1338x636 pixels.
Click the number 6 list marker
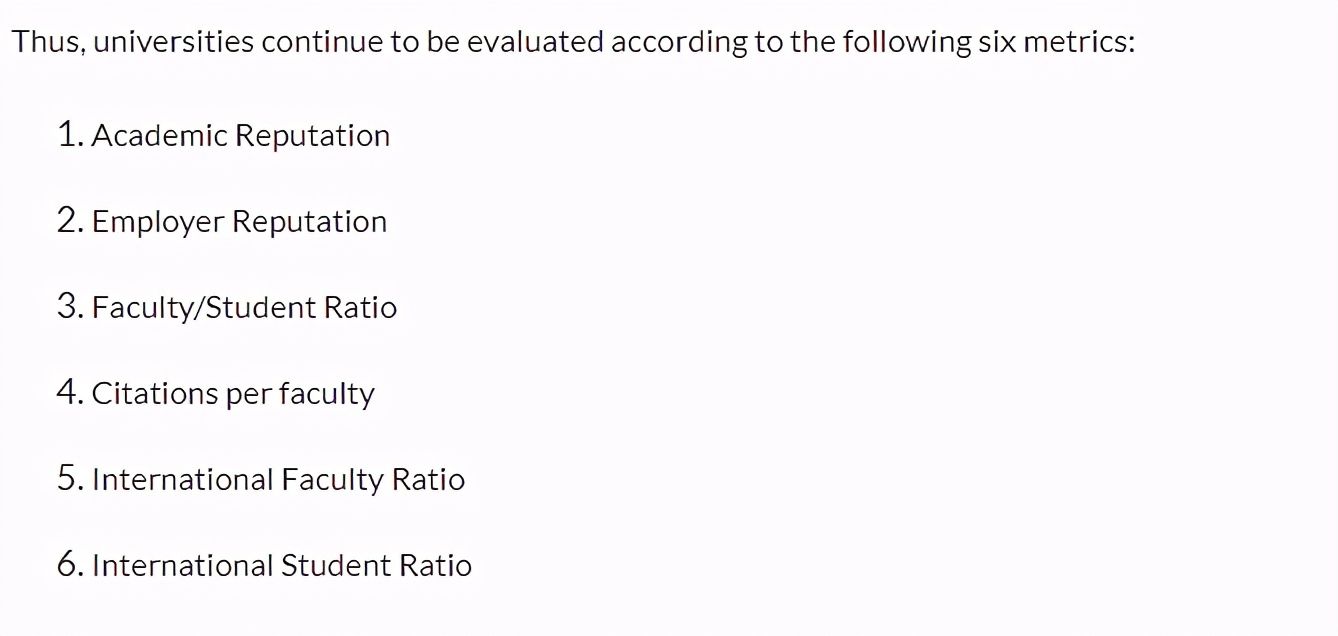[69, 565]
